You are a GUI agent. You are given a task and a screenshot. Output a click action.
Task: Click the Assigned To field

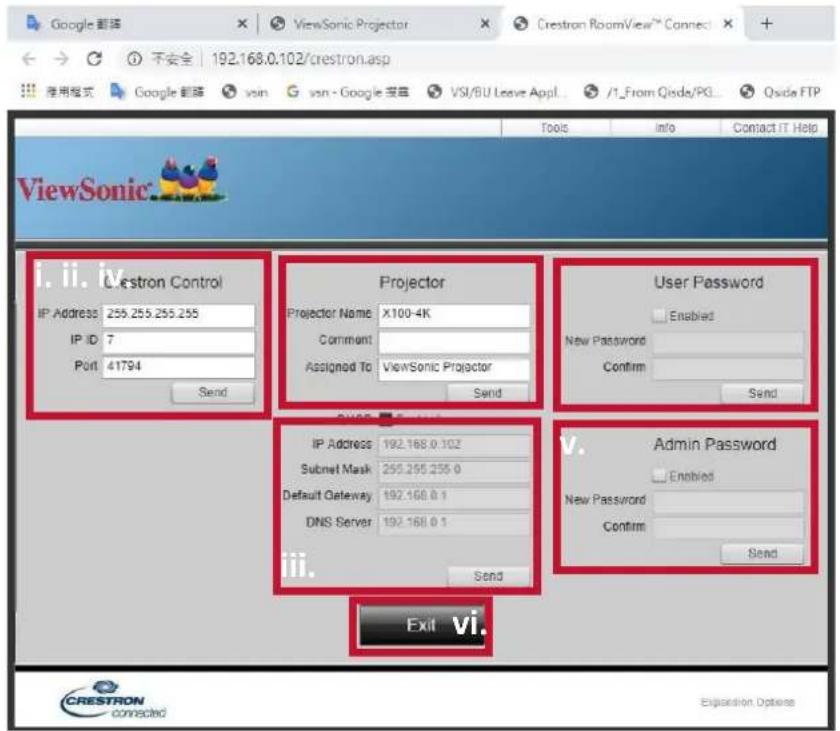pos(454,368)
